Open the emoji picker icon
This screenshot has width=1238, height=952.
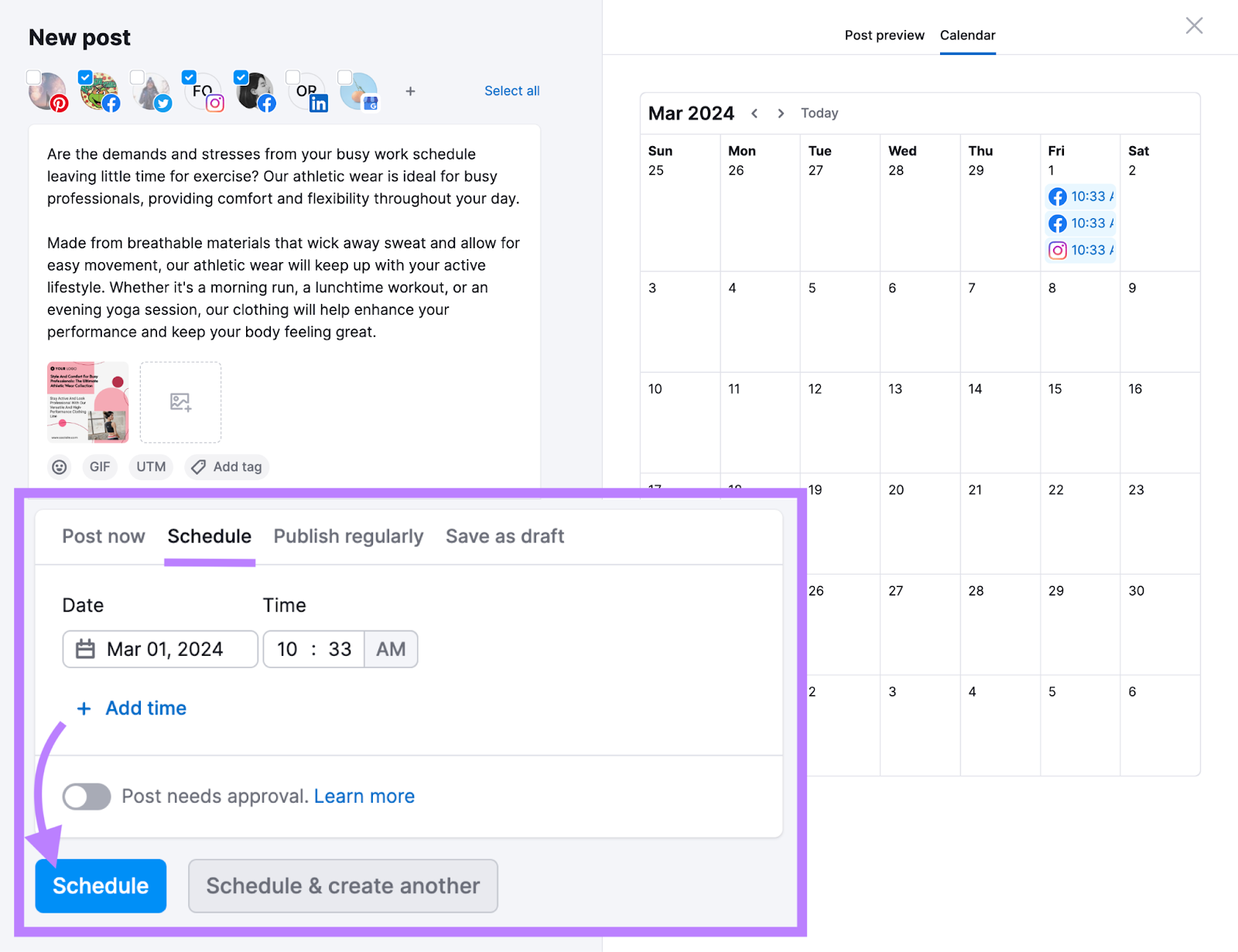point(60,466)
